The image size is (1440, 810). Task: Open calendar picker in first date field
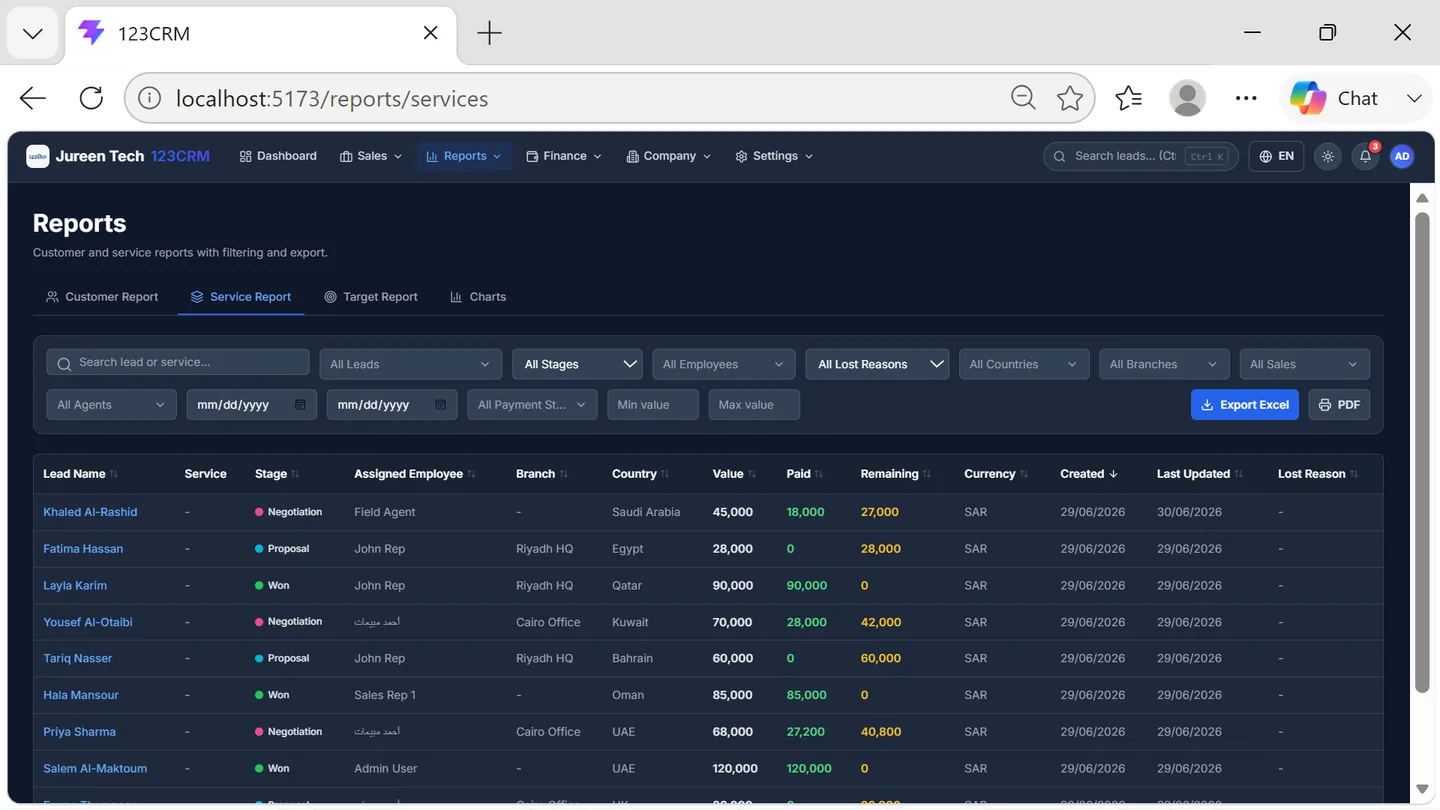click(300, 405)
